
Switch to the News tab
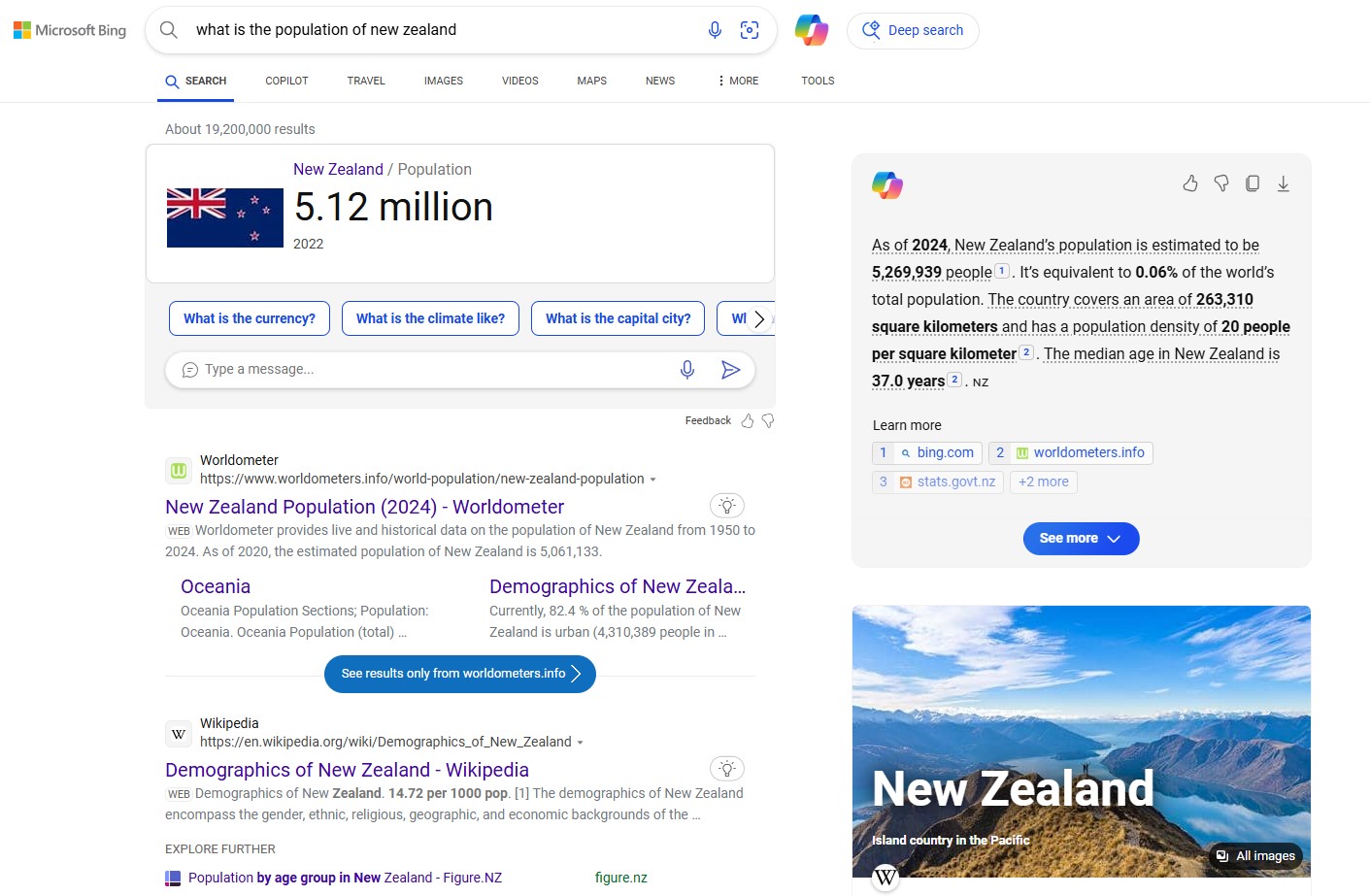(x=660, y=81)
